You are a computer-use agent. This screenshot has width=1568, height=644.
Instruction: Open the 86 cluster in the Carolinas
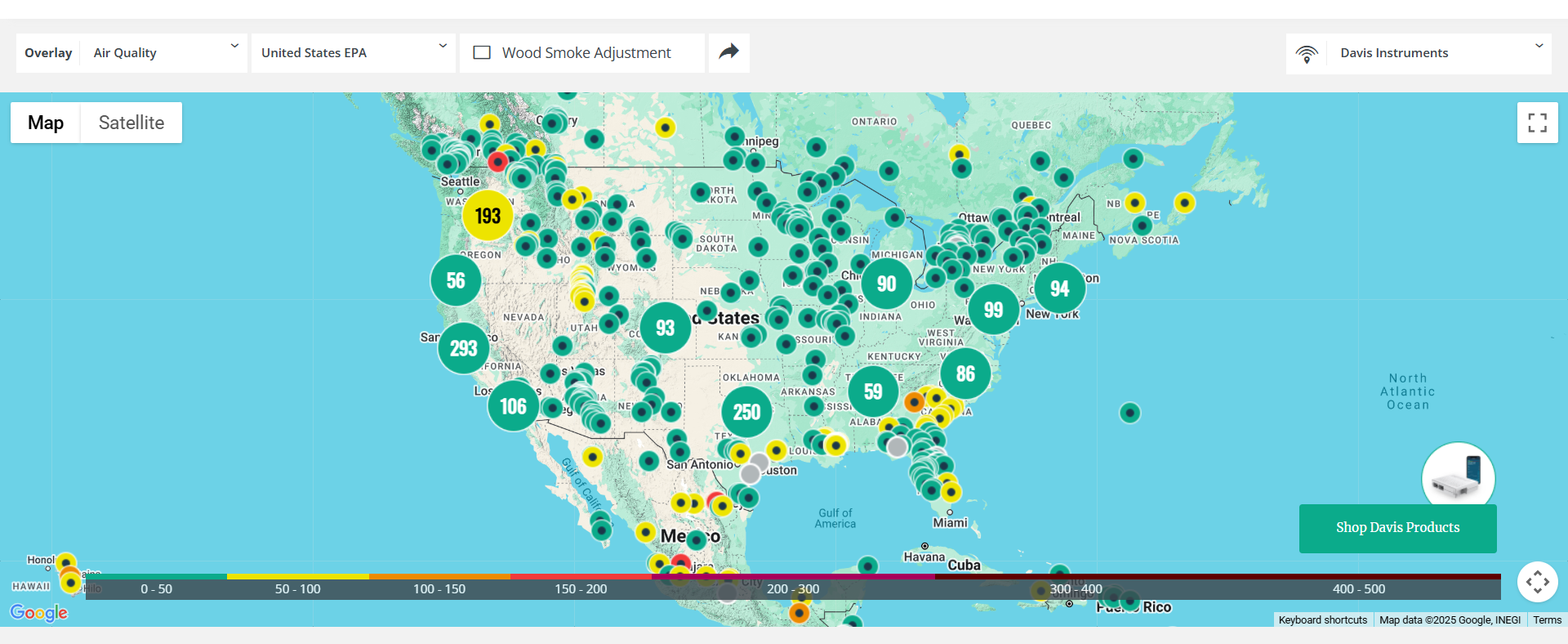[x=965, y=373]
